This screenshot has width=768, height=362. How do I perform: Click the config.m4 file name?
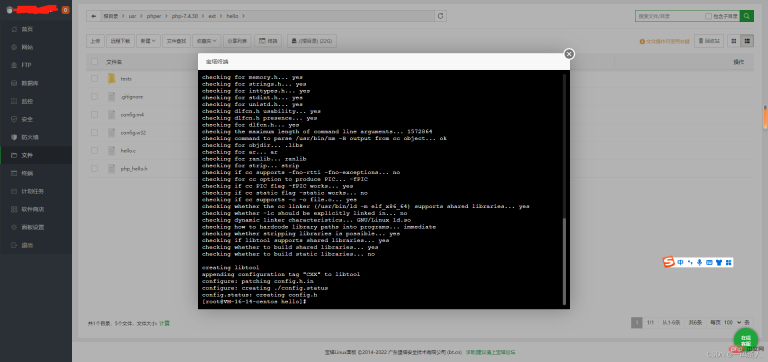(132, 115)
